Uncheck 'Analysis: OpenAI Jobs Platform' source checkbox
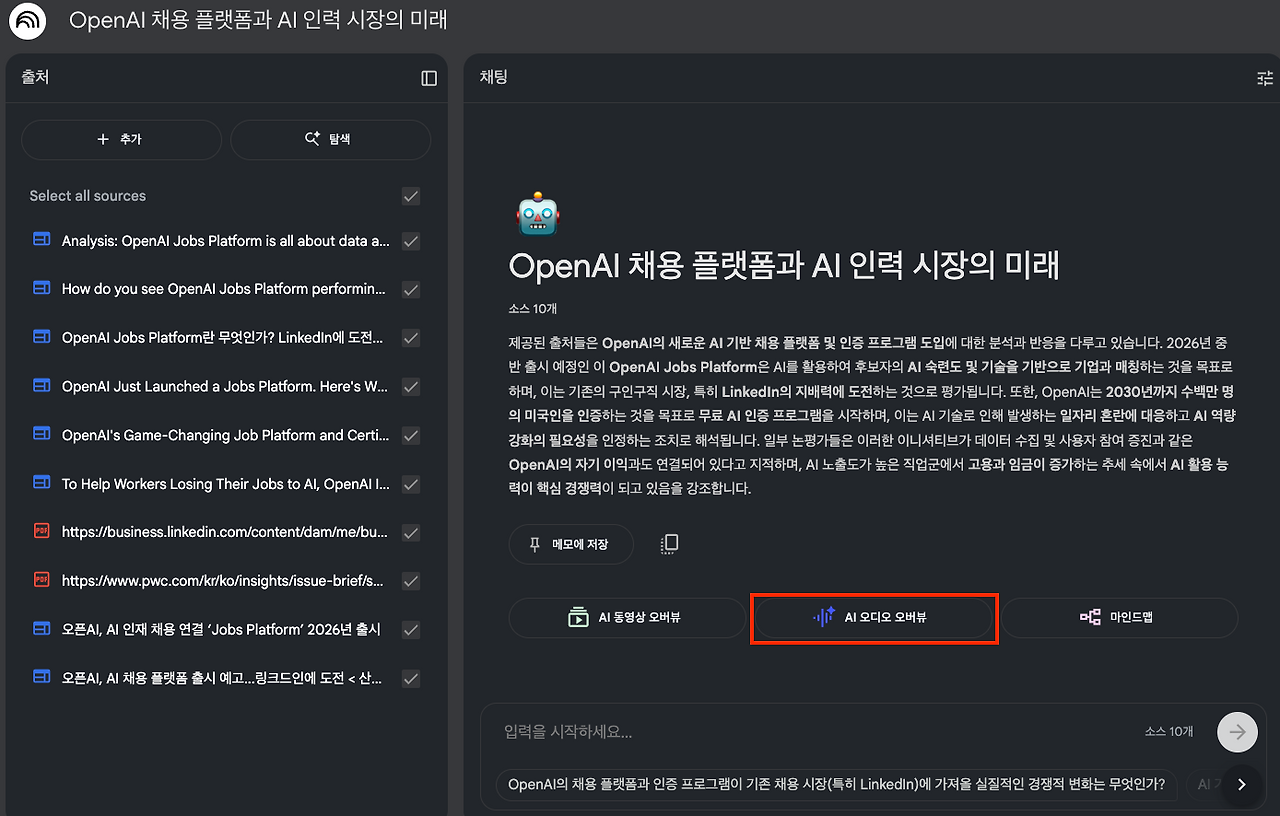Image resolution: width=1280 pixels, height=816 pixels. pyautogui.click(x=410, y=241)
